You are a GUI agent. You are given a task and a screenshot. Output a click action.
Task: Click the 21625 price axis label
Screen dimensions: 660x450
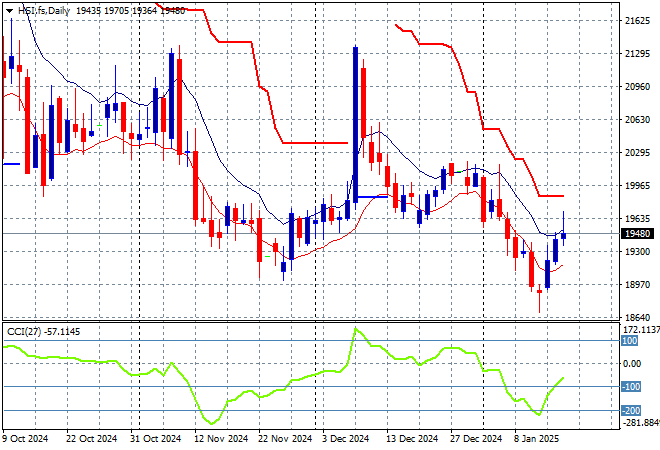(636, 21)
